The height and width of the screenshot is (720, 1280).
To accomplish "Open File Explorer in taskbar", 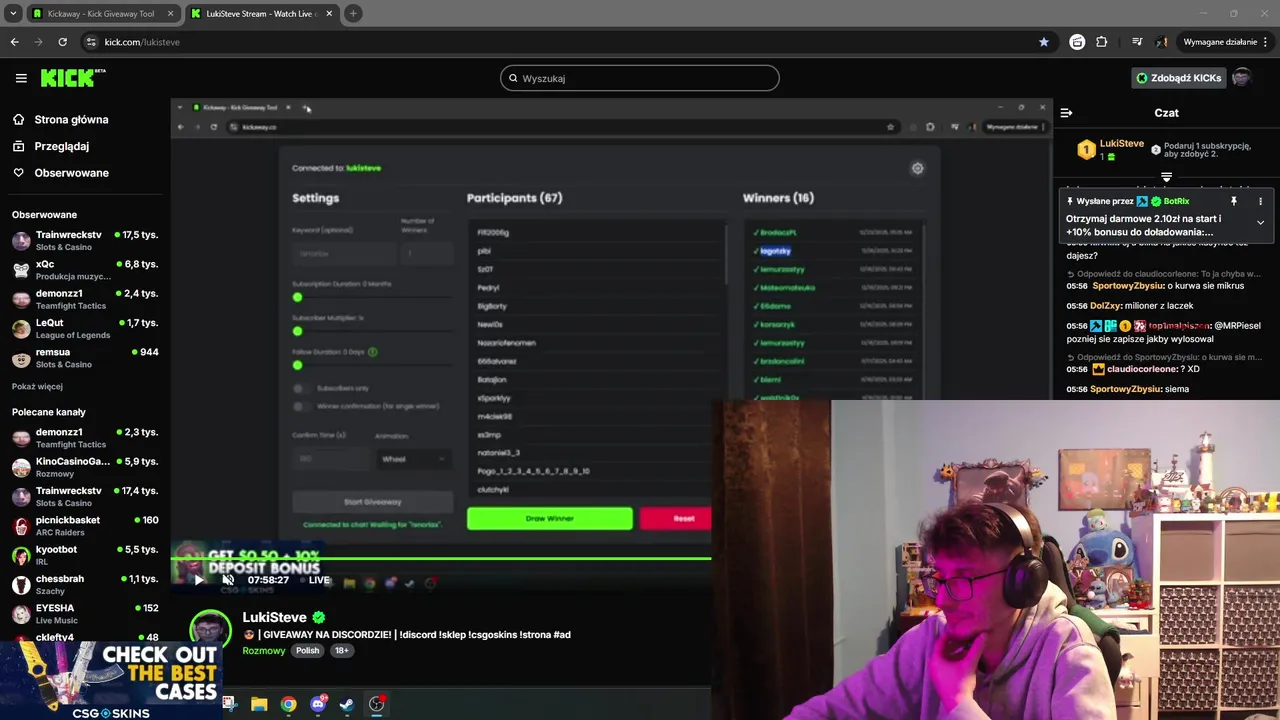I will [259, 704].
